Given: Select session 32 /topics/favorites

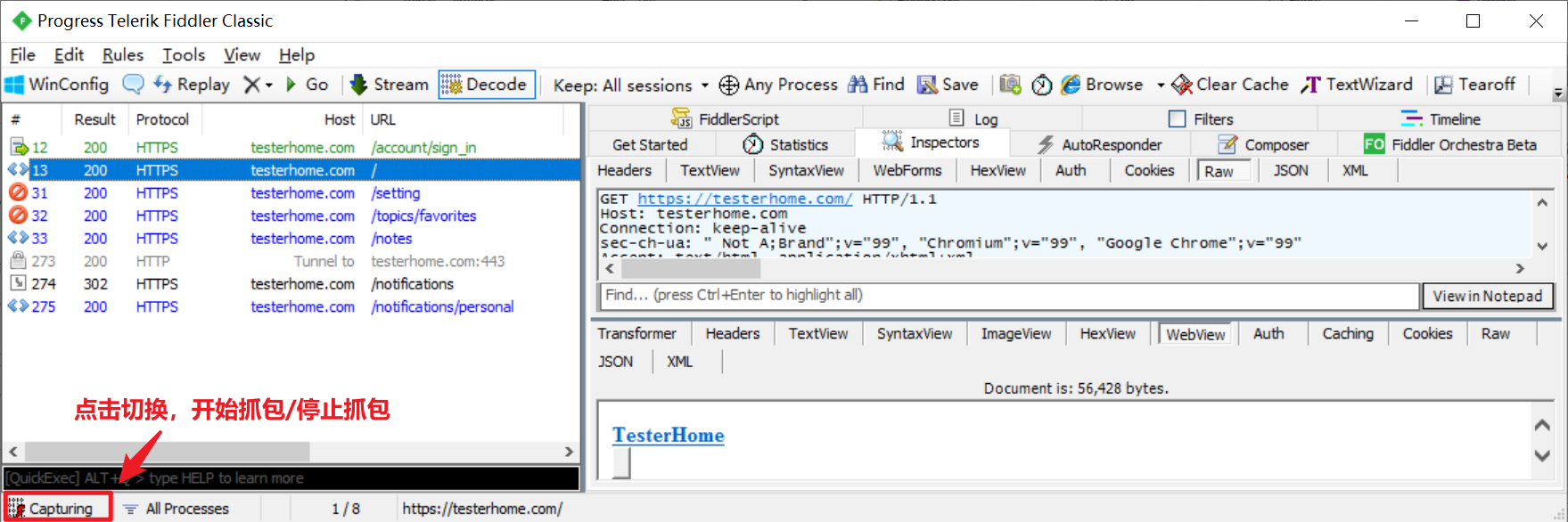Looking at the screenshot, I should point(291,216).
